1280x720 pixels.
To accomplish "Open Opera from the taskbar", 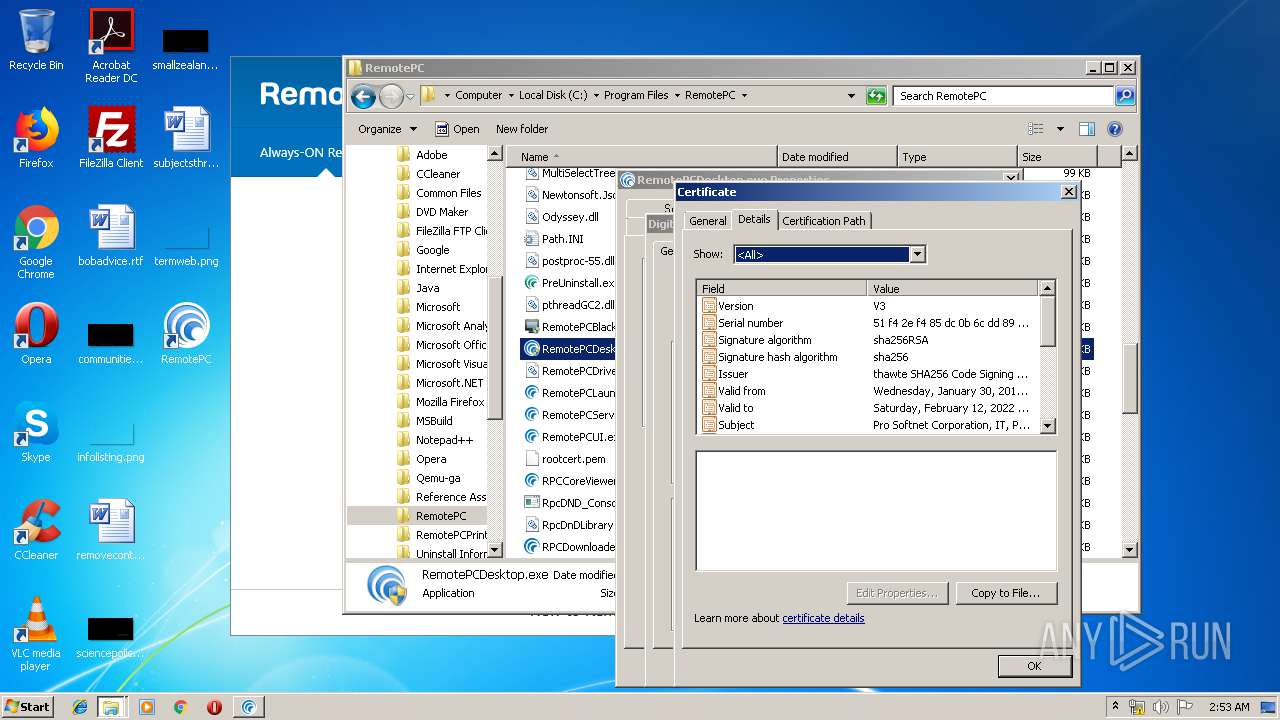I will click(x=214, y=707).
